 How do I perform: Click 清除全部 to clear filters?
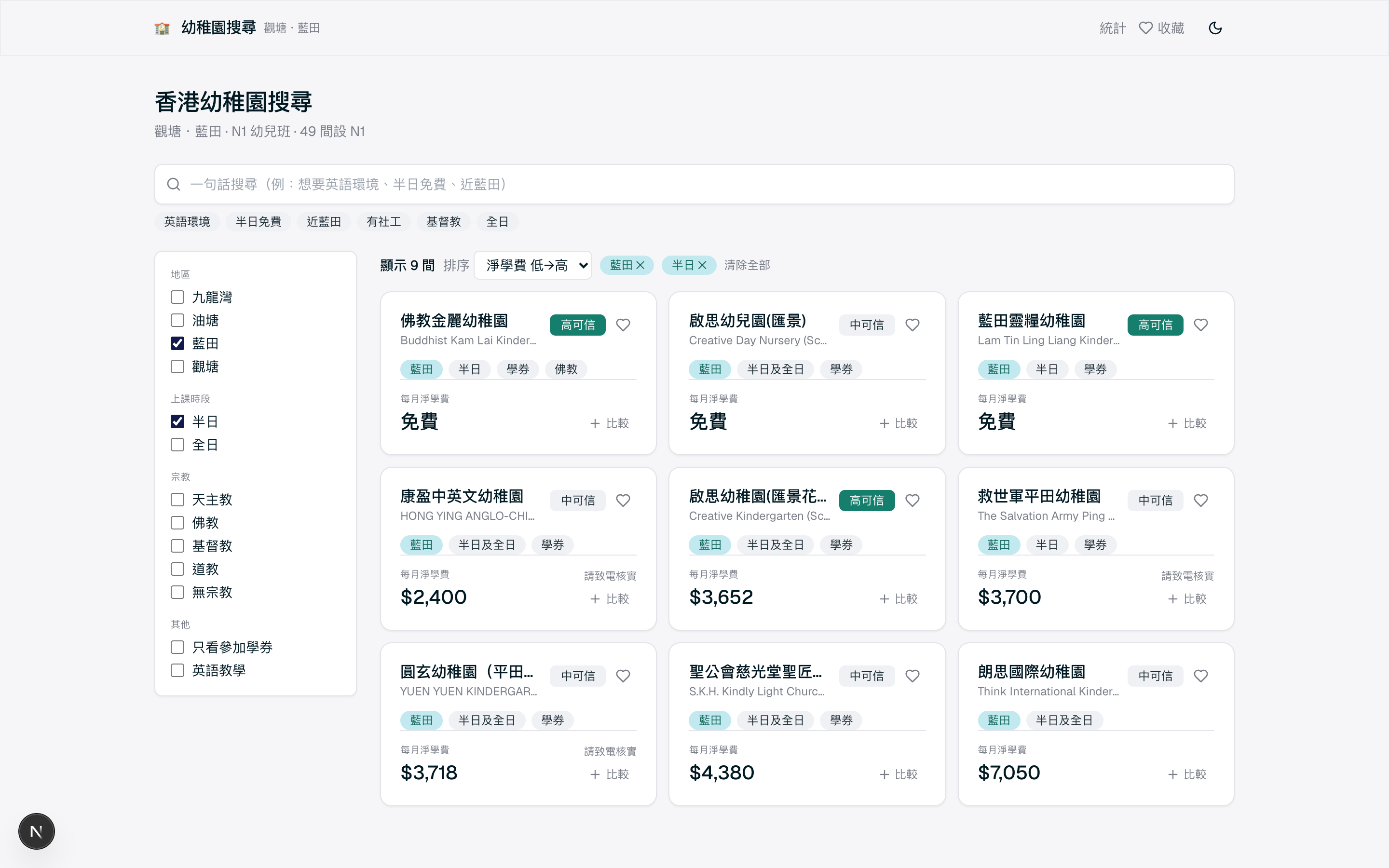[x=747, y=265]
